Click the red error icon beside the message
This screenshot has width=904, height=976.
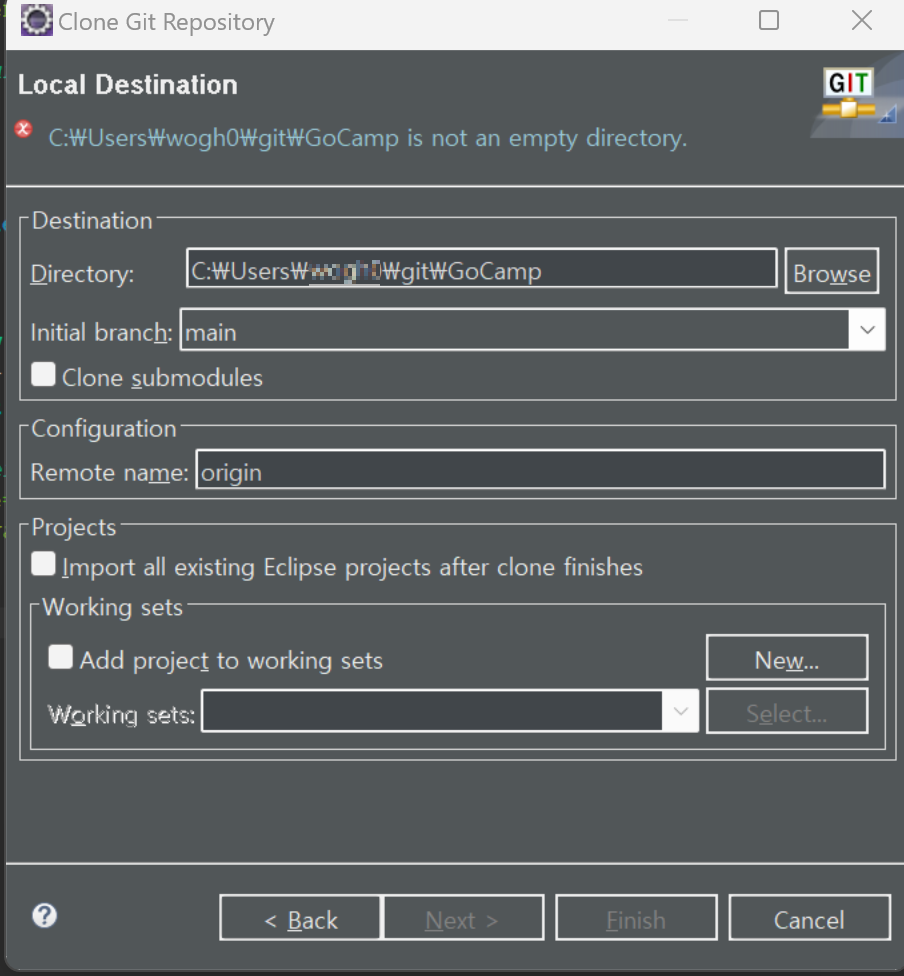(24, 129)
